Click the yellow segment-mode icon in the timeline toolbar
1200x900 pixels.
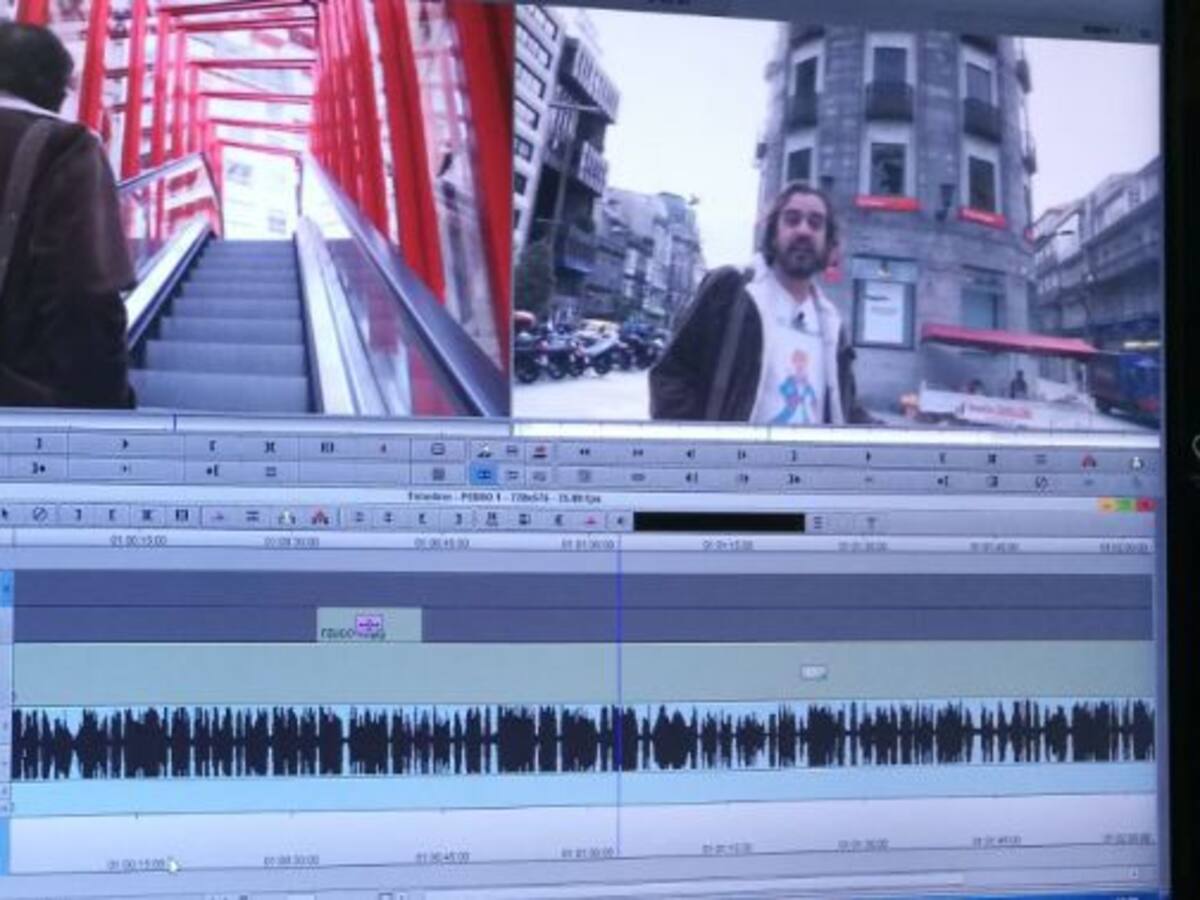click(287, 517)
